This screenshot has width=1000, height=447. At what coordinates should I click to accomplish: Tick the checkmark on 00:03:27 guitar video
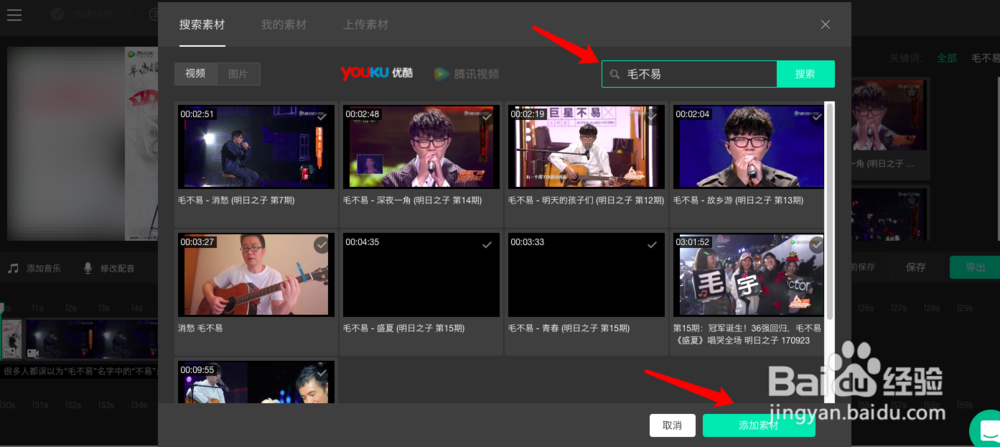point(321,244)
